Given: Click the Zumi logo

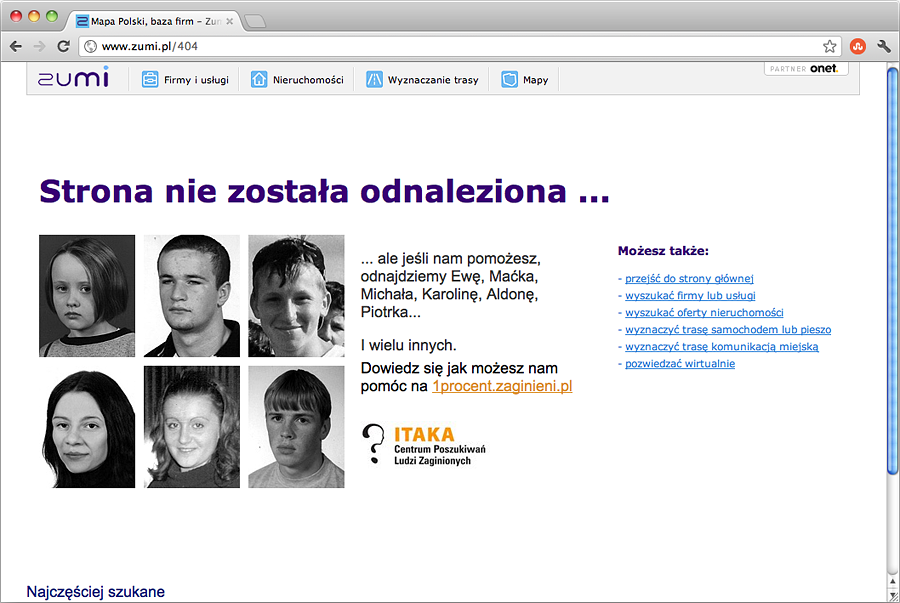Looking at the screenshot, I should click(73, 77).
